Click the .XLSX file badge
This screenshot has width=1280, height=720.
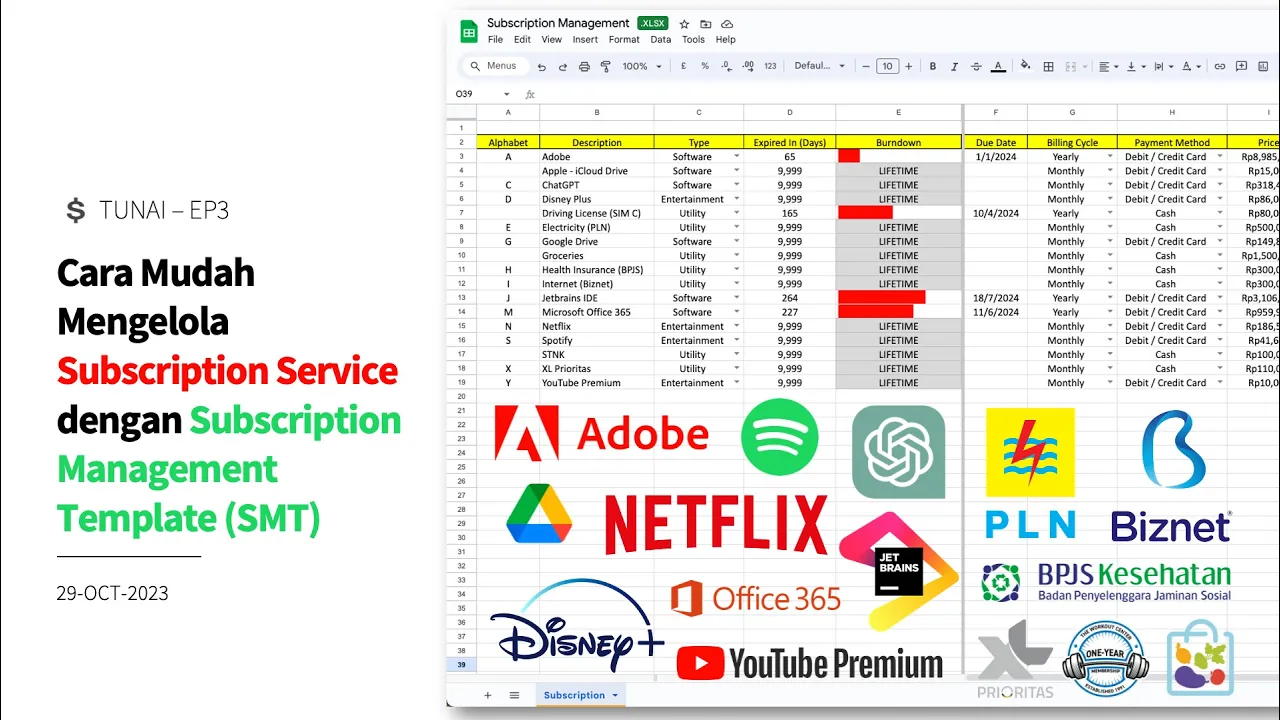point(653,23)
